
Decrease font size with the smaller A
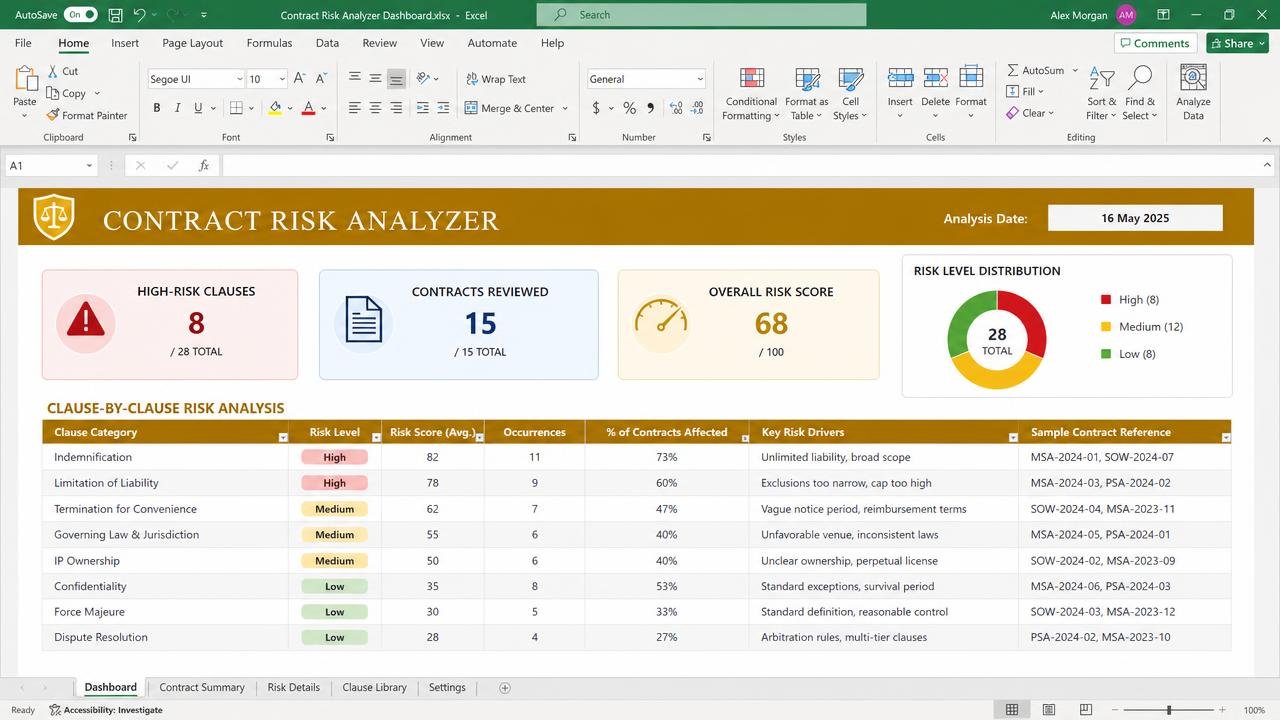321,79
